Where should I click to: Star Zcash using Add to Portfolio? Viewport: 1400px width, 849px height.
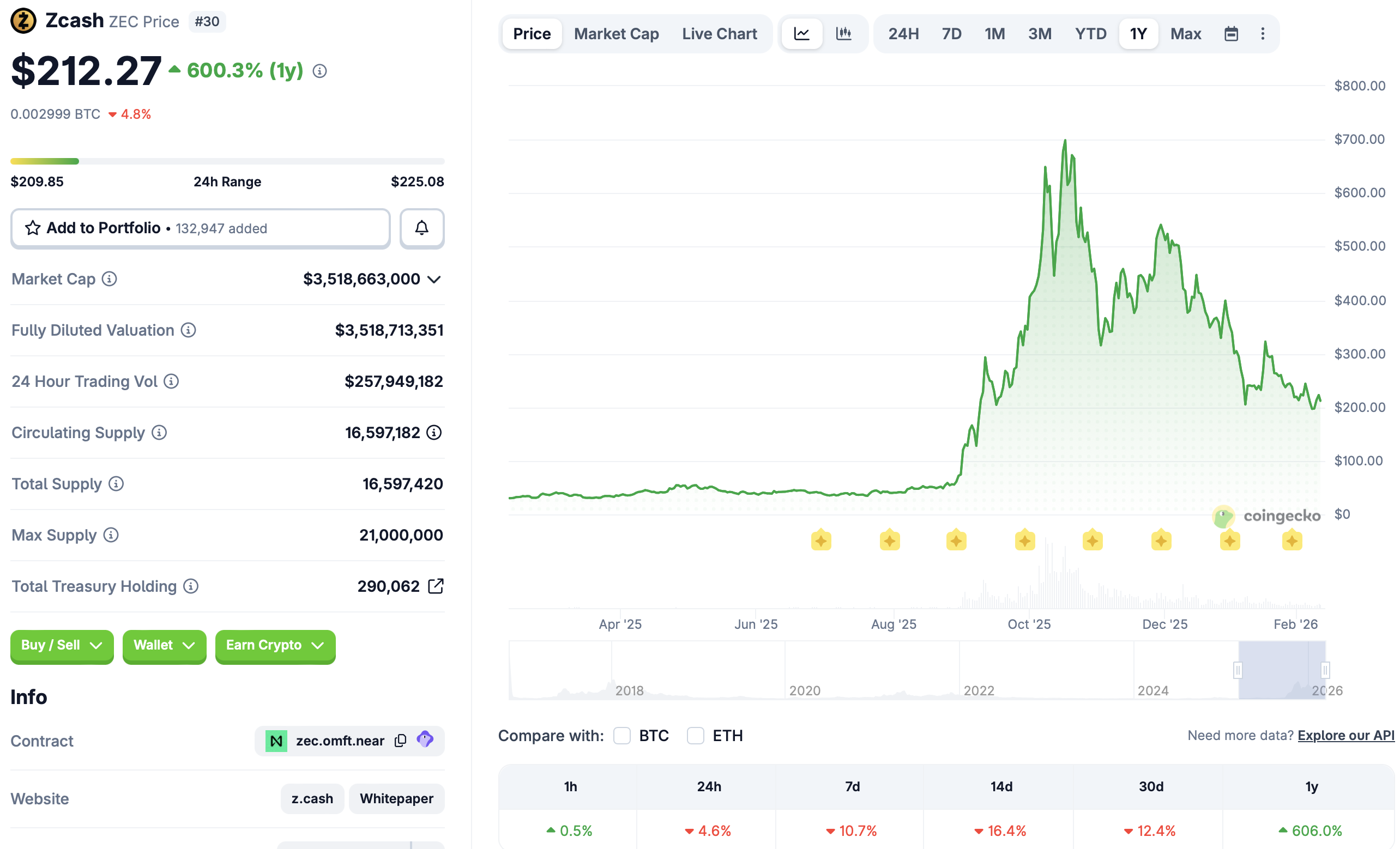33,228
